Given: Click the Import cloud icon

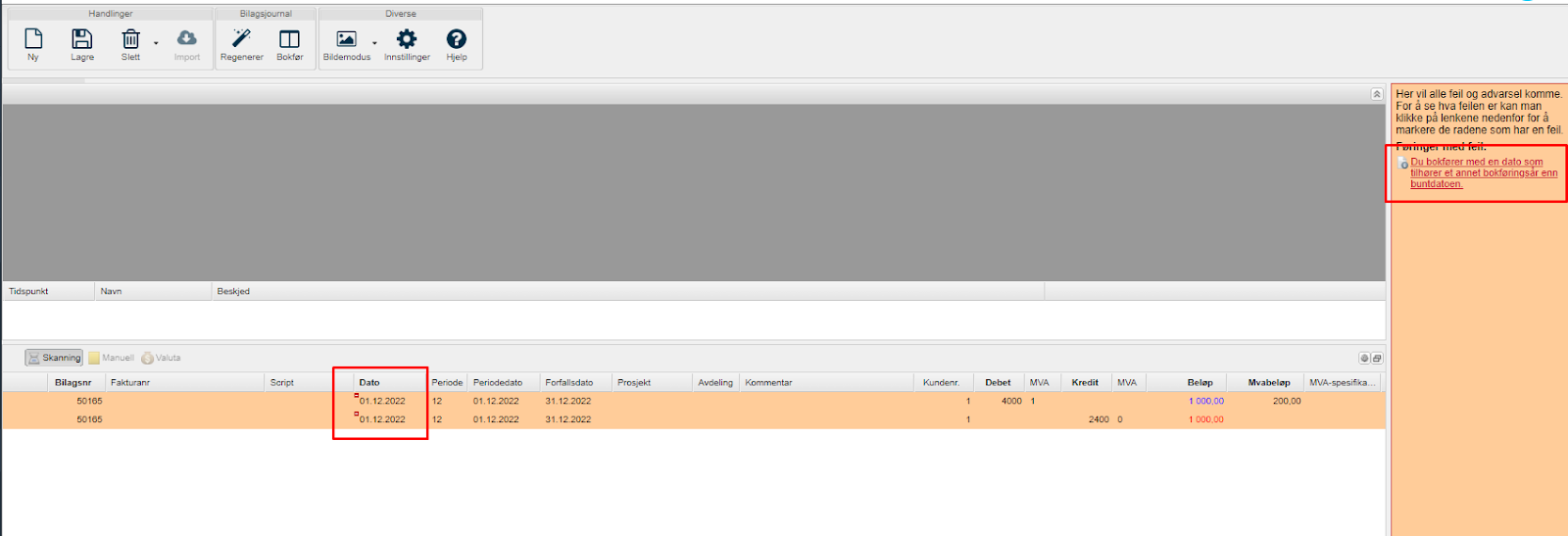Looking at the screenshot, I should click(186, 40).
